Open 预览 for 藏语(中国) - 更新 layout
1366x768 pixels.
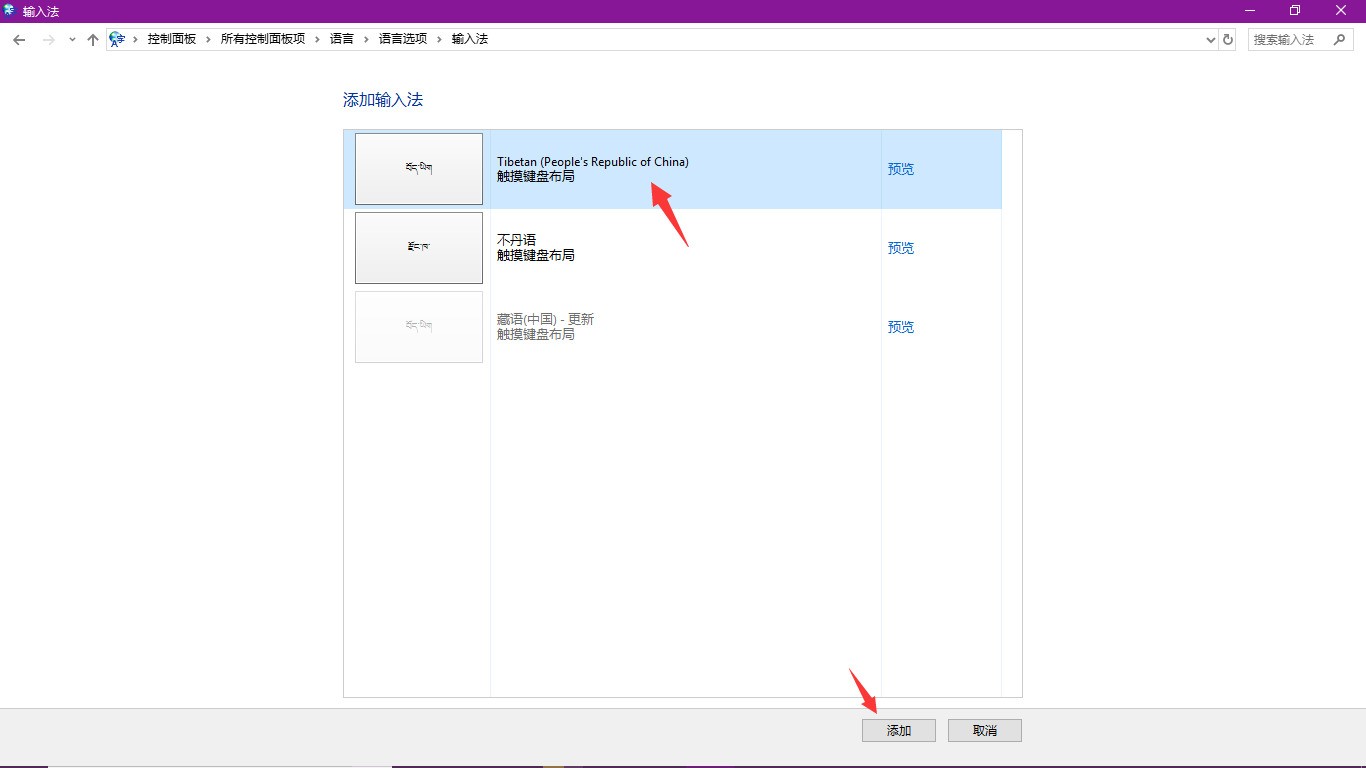point(899,326)
